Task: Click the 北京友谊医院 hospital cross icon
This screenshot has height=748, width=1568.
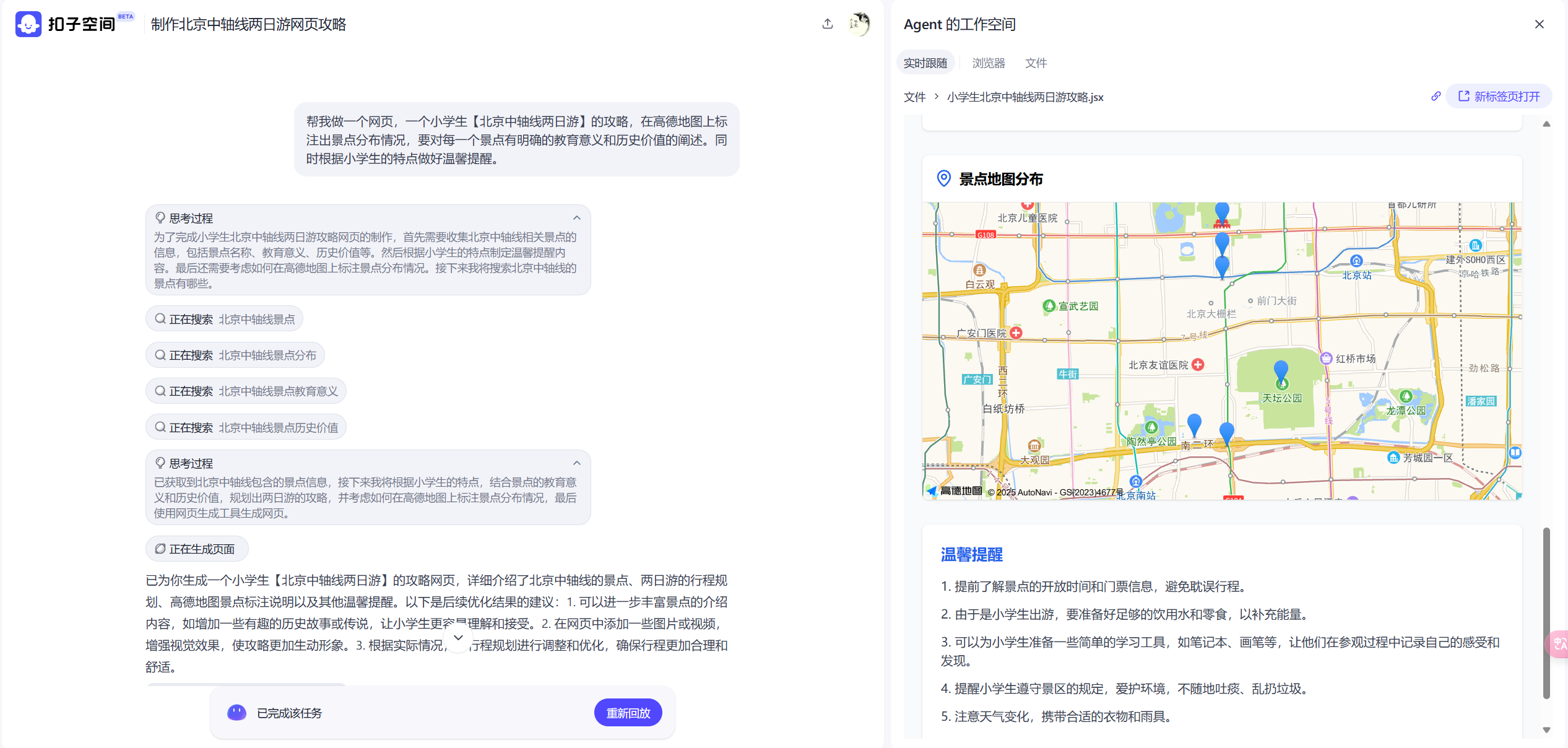Action: [1198, 365]
